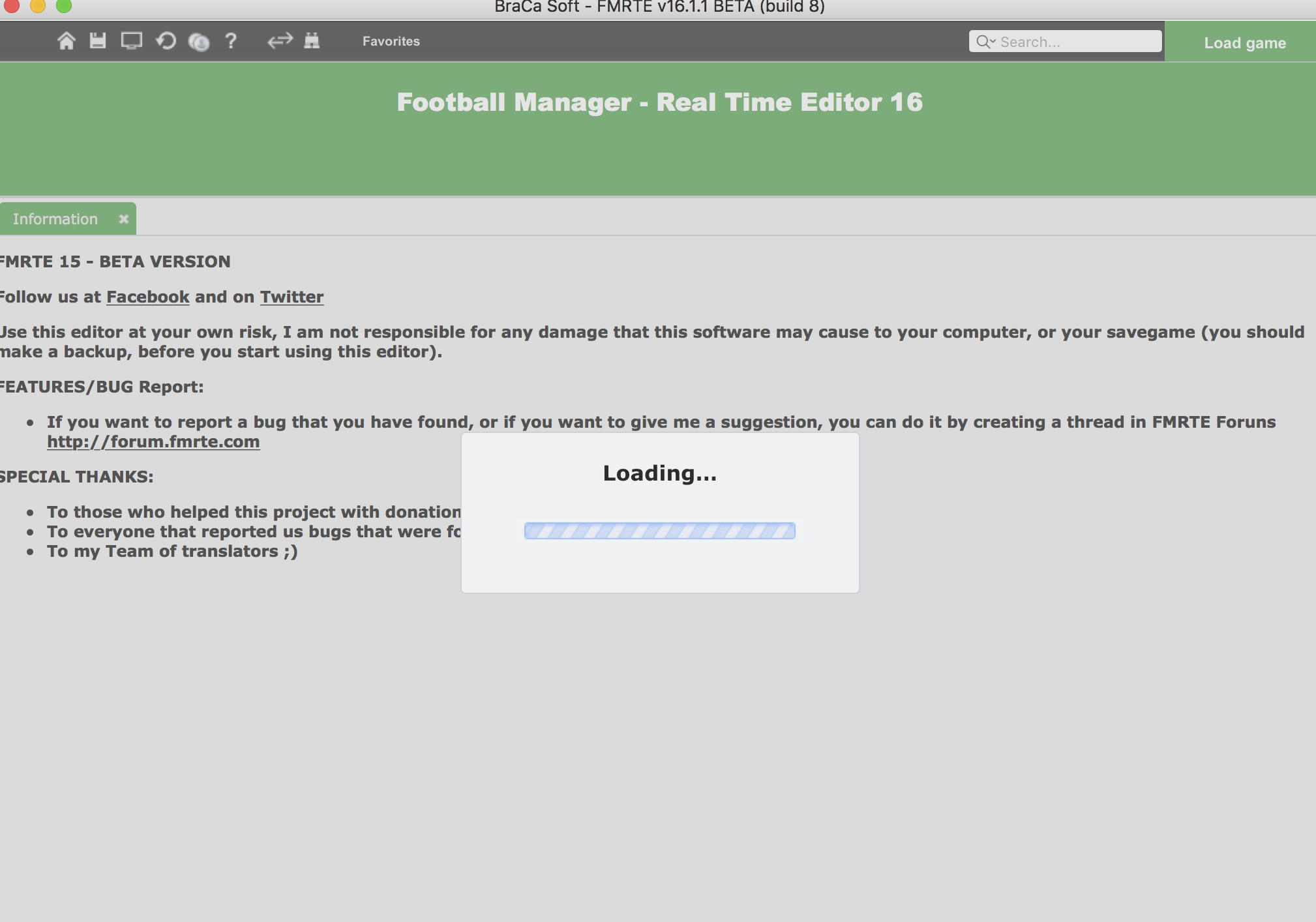
Task: Open the Facebook link
Action: (148, 297)
